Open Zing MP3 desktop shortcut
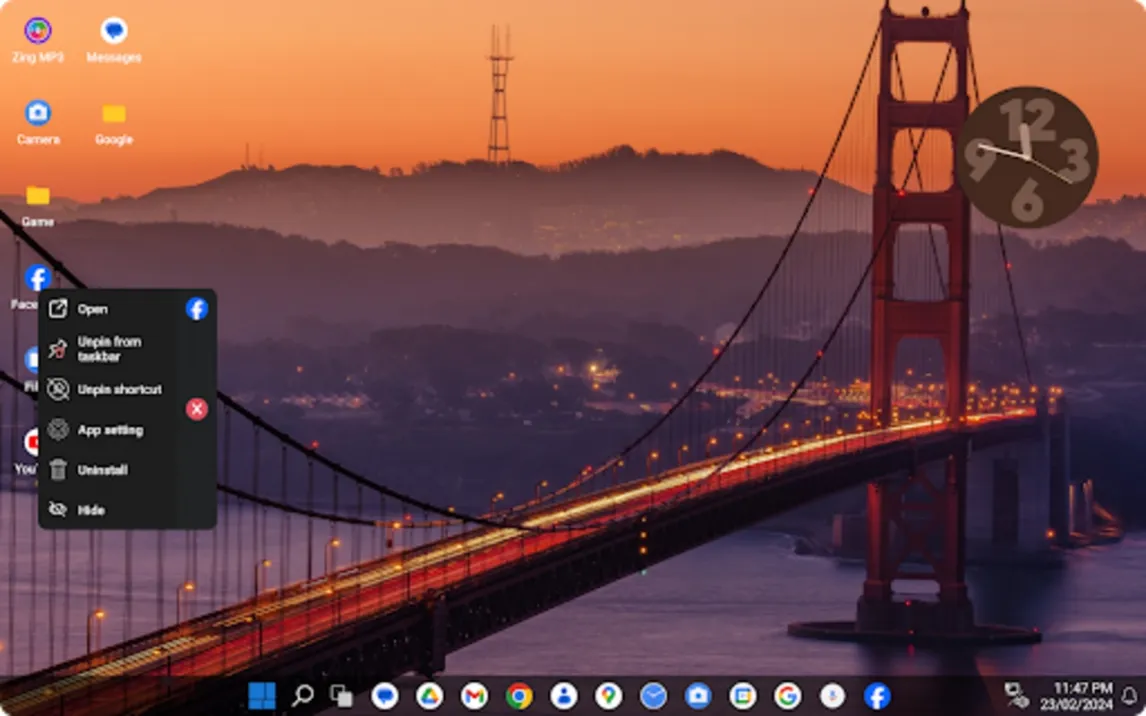Image resolution: width=1146 pixels, height=716 pixels. pyautogui.click(x=38, y=32)
